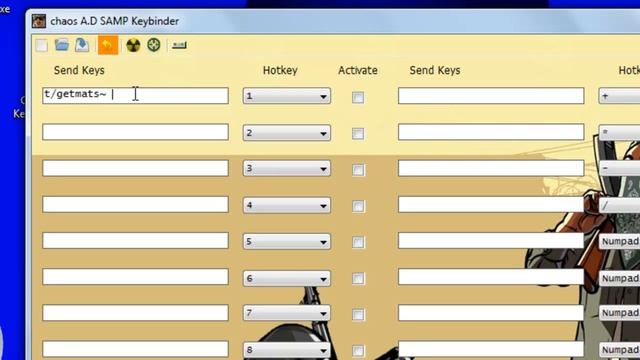The height and width of the screenshot is (360, 640).
Task: Open the Hotkey dropdown showing 8
Action: coord(287,350)
